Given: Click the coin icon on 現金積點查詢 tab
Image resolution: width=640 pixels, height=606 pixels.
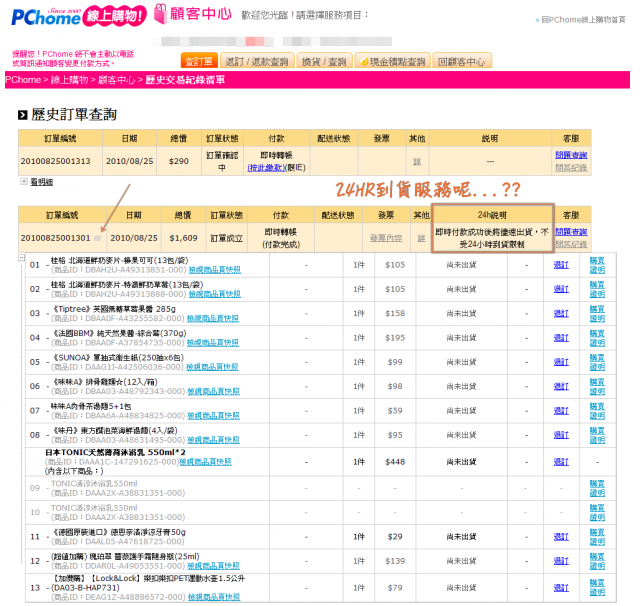Looking at the screenshot, I should coord(364,62).
